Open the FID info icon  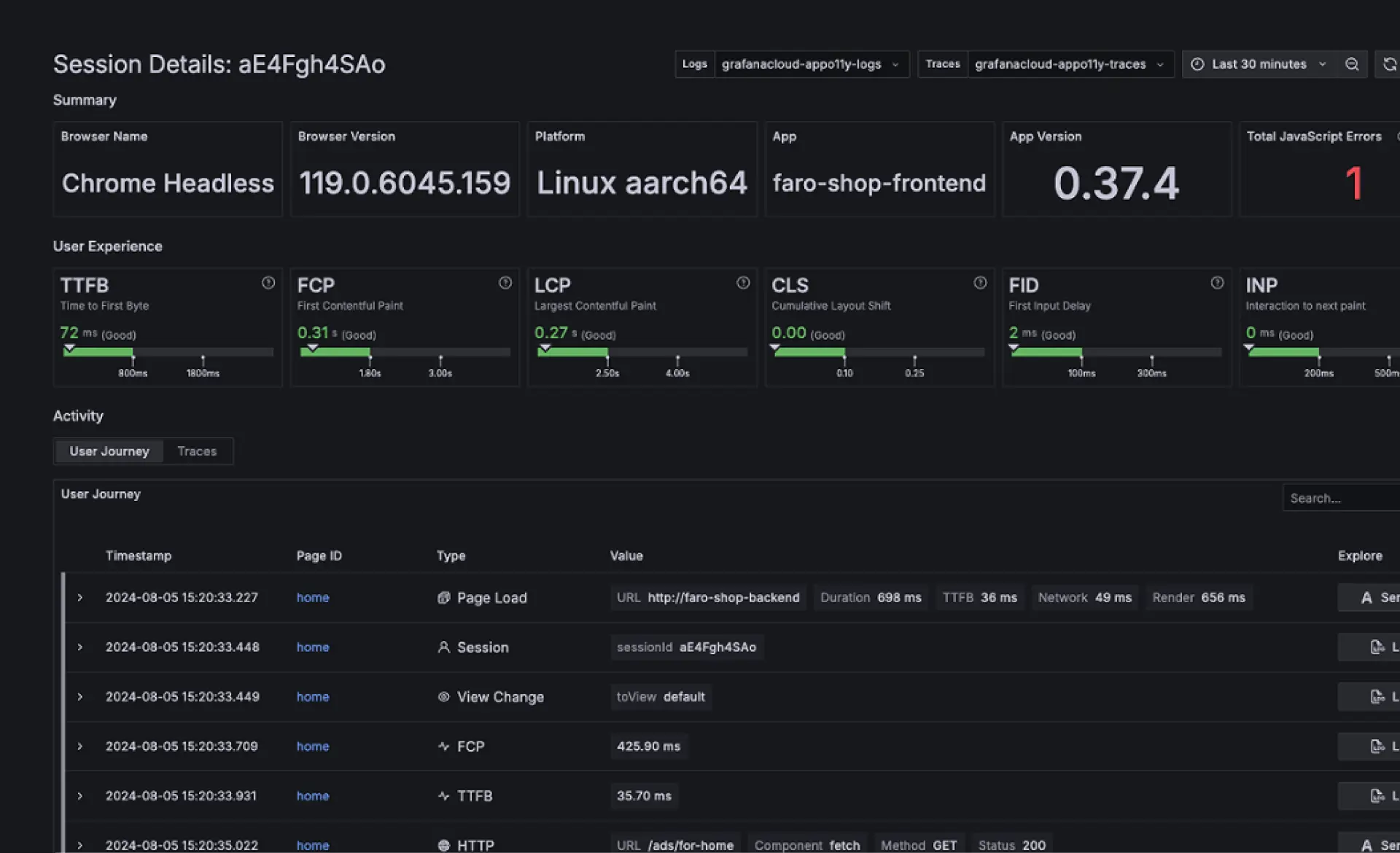pos(1217,283)
